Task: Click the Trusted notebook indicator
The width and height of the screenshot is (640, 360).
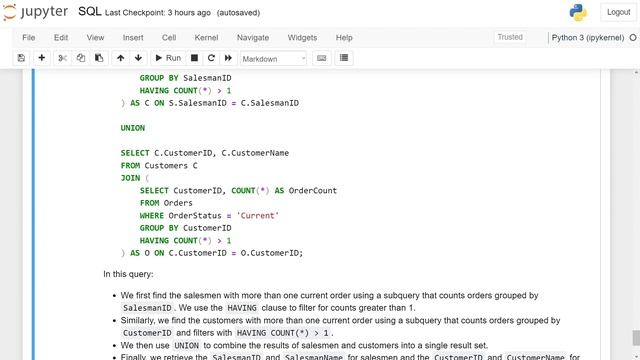Action: point(510,37)
